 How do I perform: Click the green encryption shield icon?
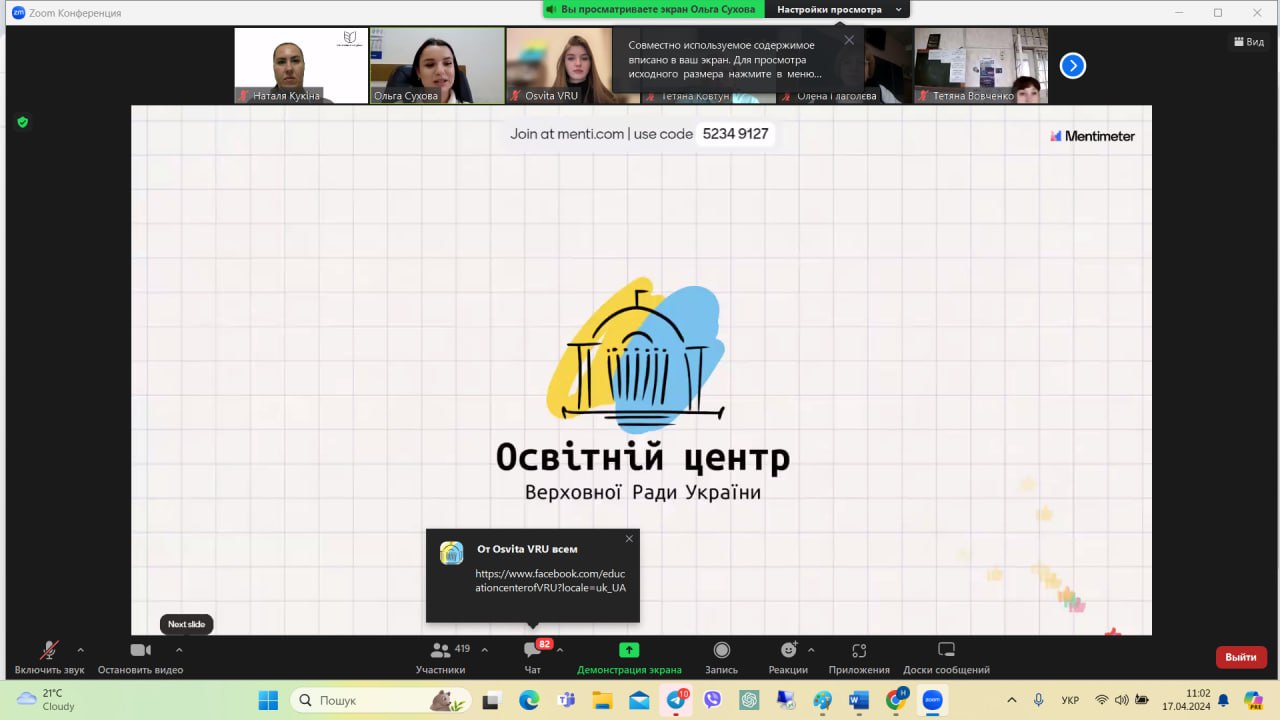22,122
